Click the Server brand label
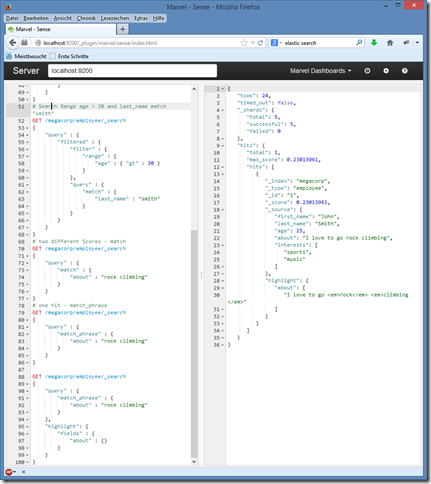The width and height of the screenshot is (431, 484). click(26, 71)
